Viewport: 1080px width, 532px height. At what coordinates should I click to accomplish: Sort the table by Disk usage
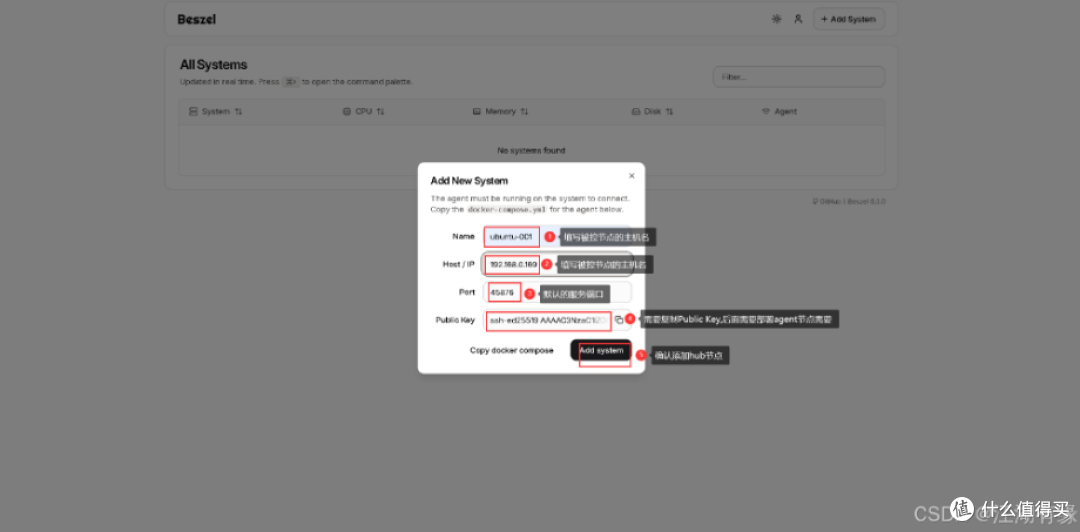click(x=669, y=112)
